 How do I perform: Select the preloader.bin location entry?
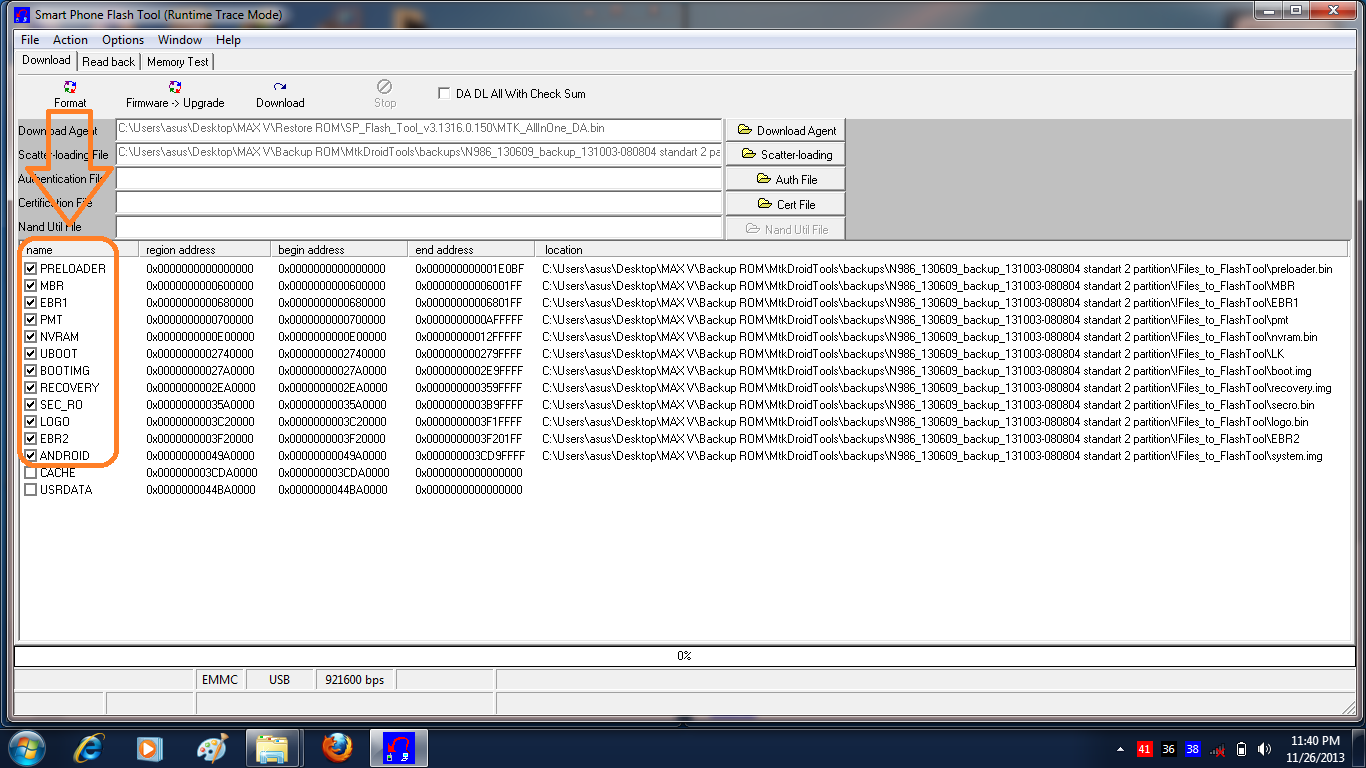point(937,269)
